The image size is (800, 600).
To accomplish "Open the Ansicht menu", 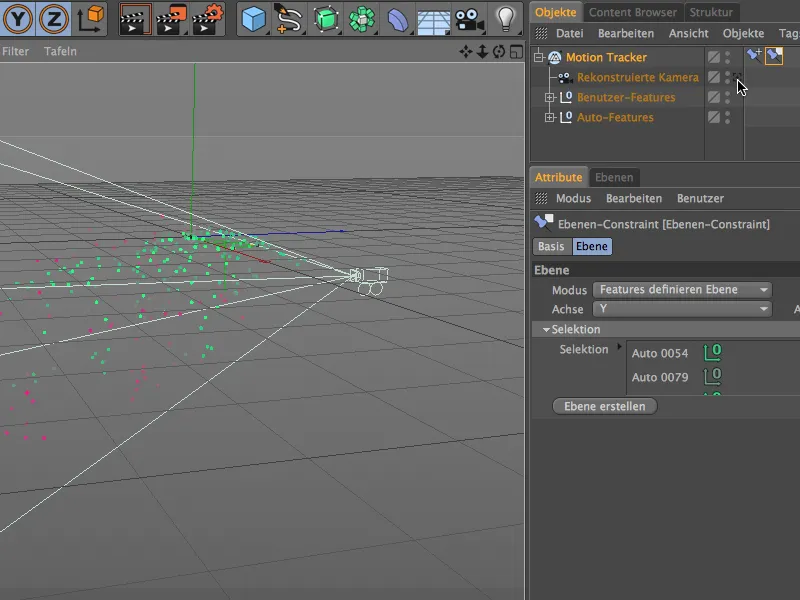I will pyautogui.click(x=688, y=33).
